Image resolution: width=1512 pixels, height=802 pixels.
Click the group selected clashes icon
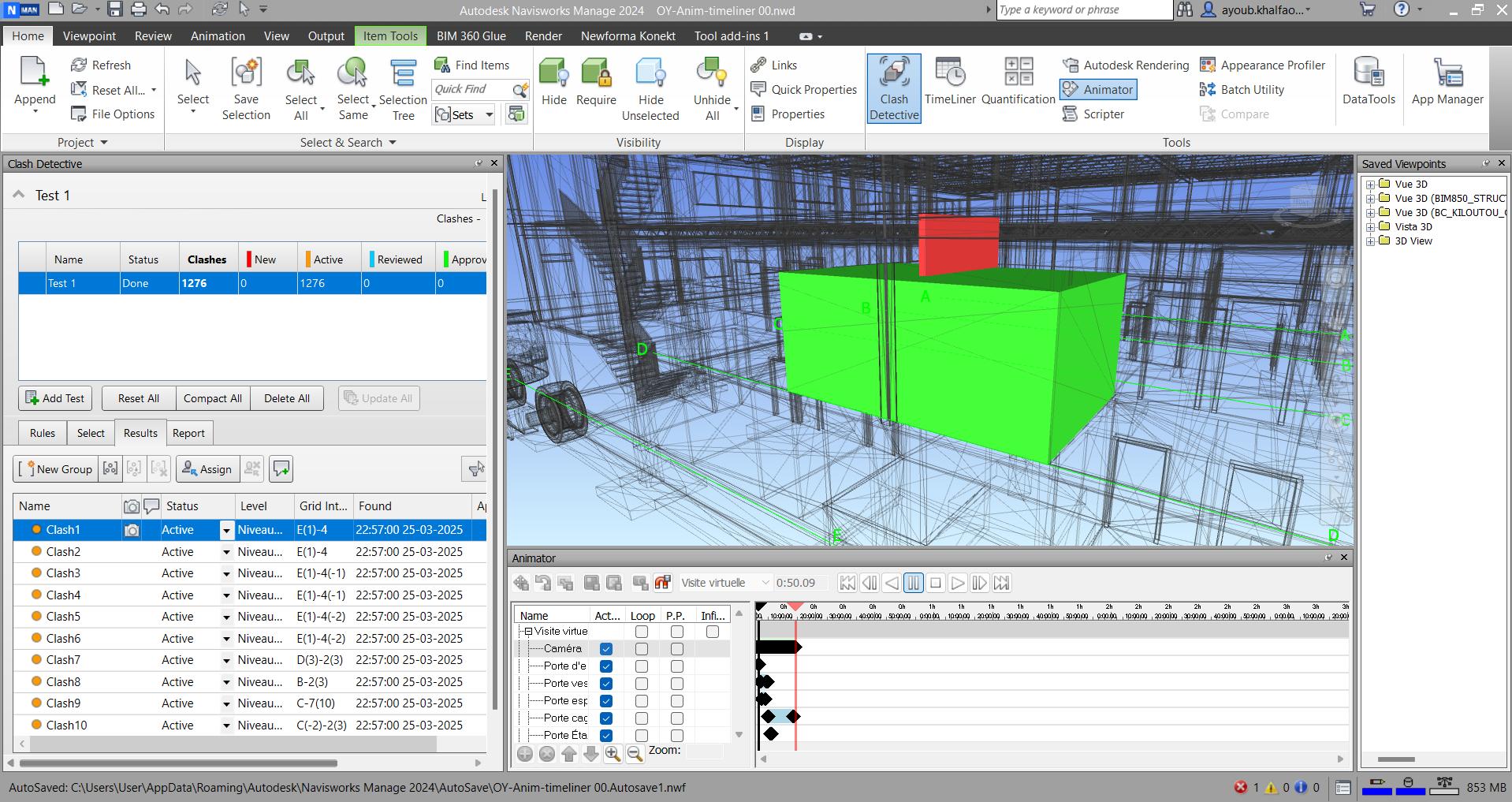pos(110,468)
